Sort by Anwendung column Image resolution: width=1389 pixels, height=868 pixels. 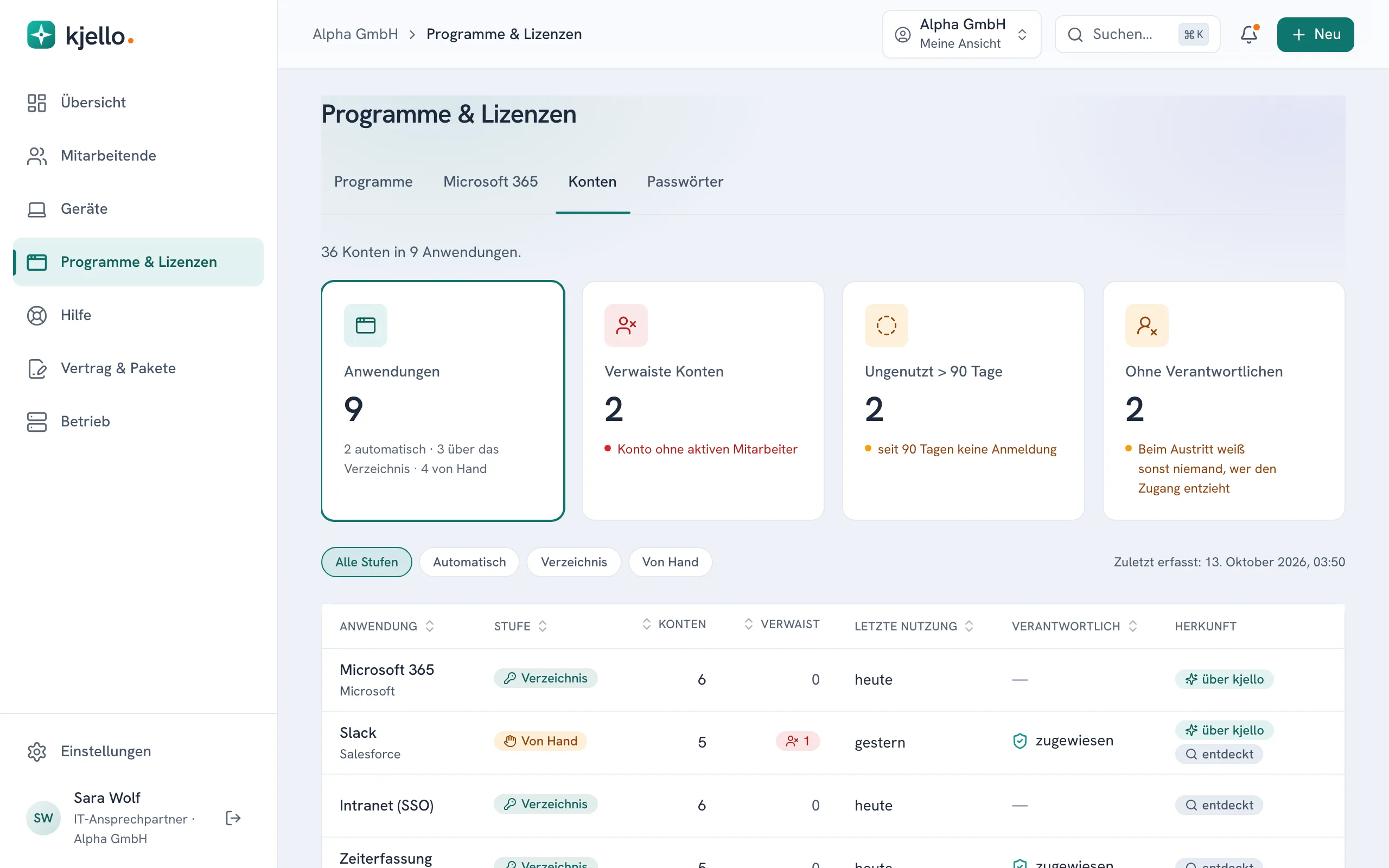[387, 626]
